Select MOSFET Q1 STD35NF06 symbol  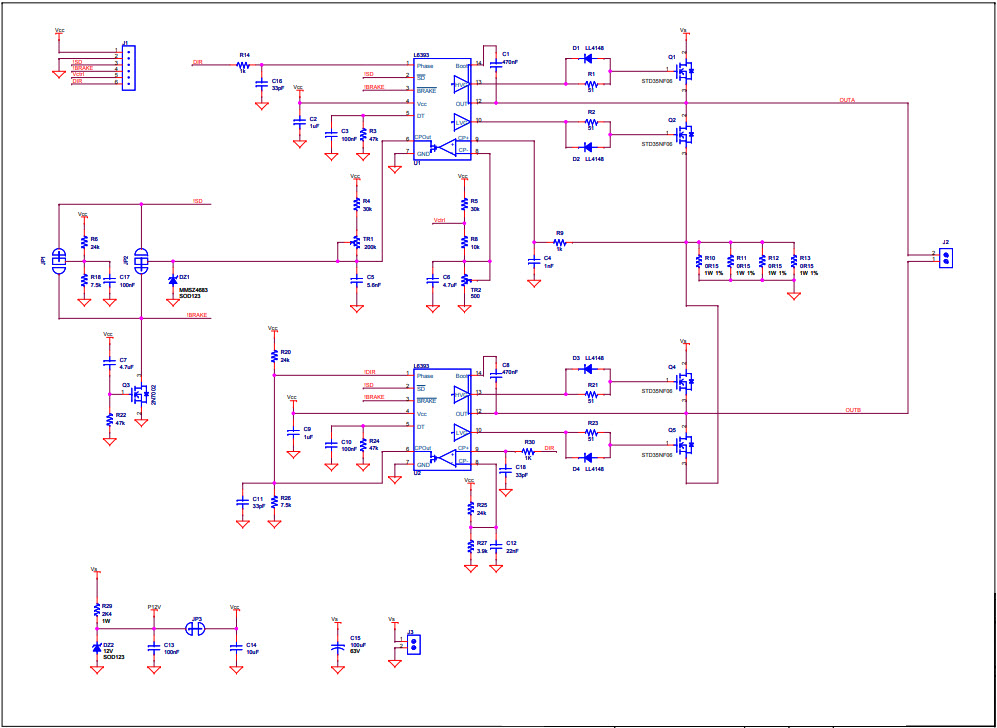click(x=686, y=70)
